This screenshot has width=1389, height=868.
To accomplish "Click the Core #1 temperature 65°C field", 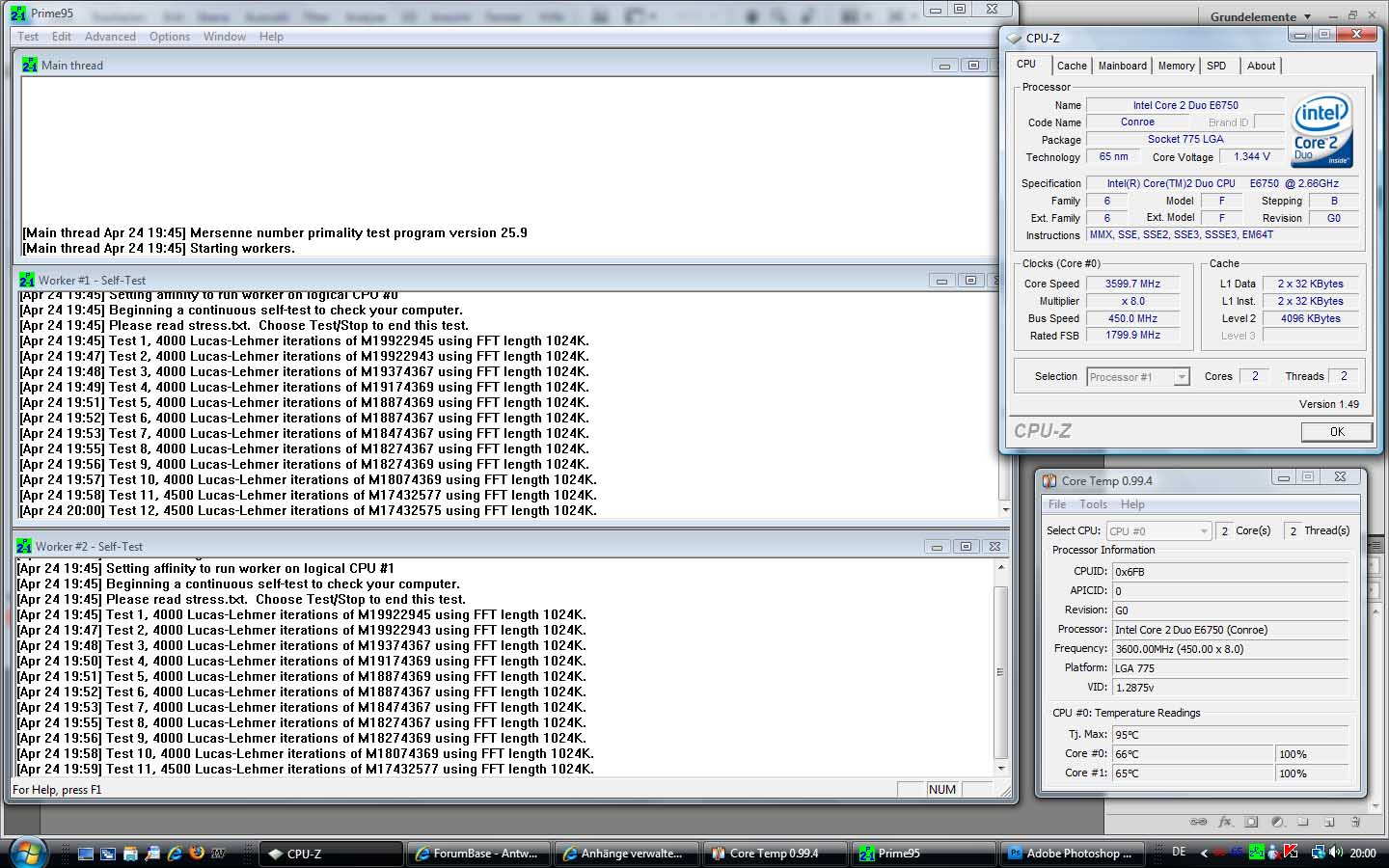I will point(1192,773).
